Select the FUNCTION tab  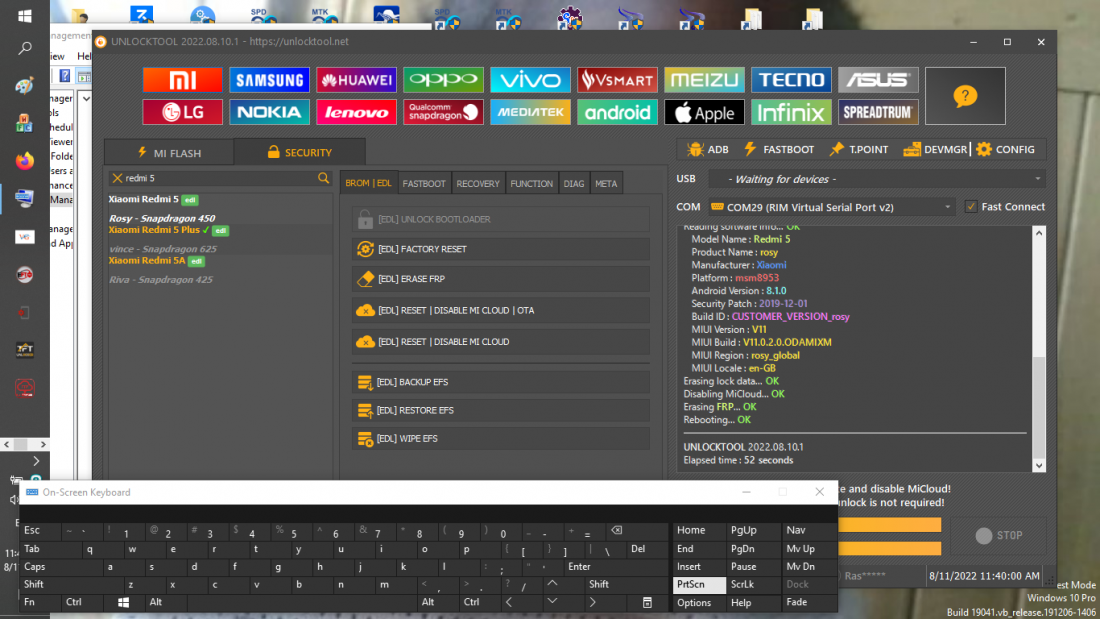click(531, 184)
